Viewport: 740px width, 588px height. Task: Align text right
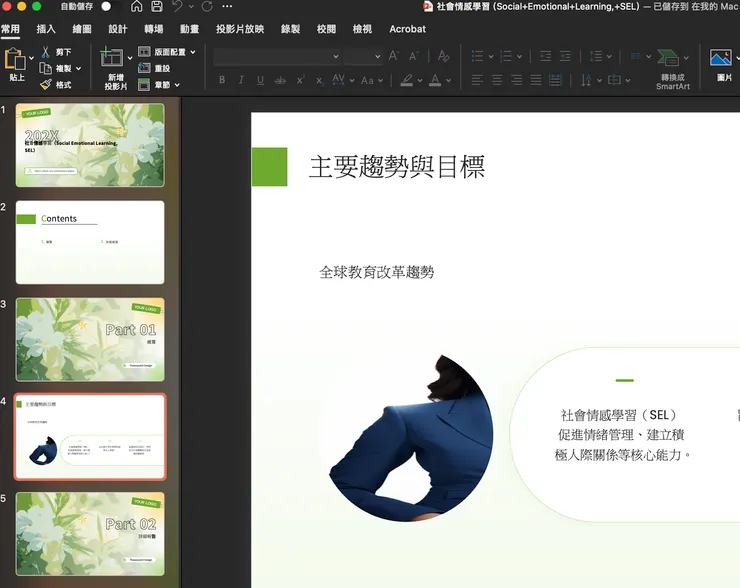coord(516,80)
